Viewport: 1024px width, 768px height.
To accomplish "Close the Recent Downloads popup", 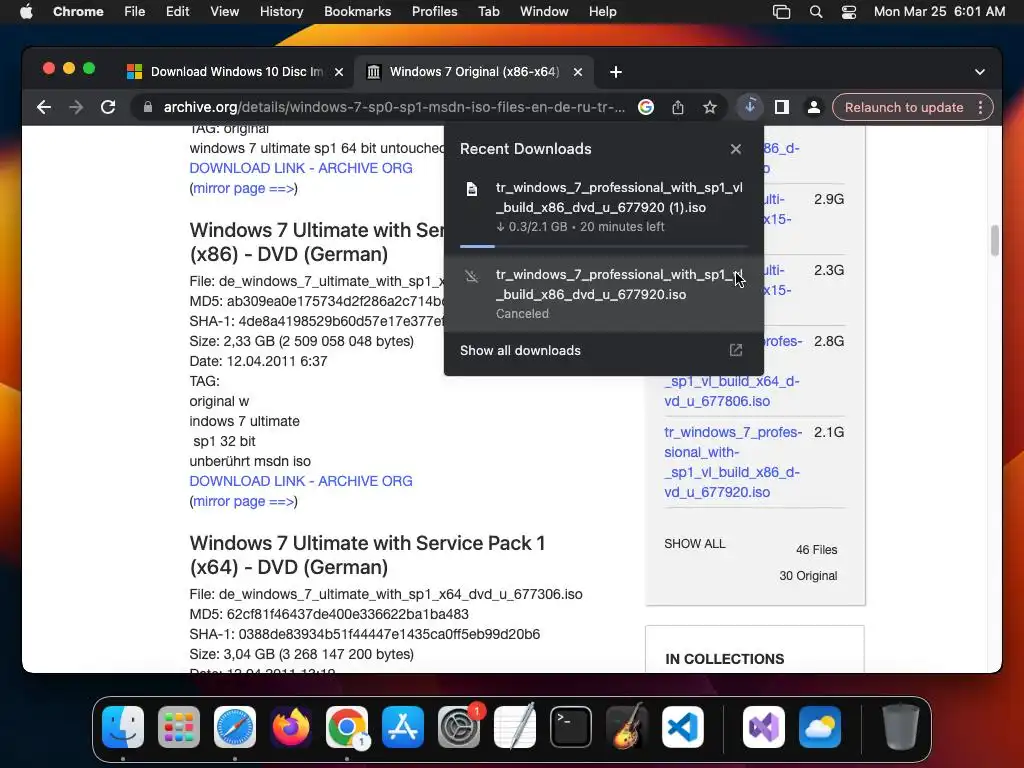I will tap(735, 149).
